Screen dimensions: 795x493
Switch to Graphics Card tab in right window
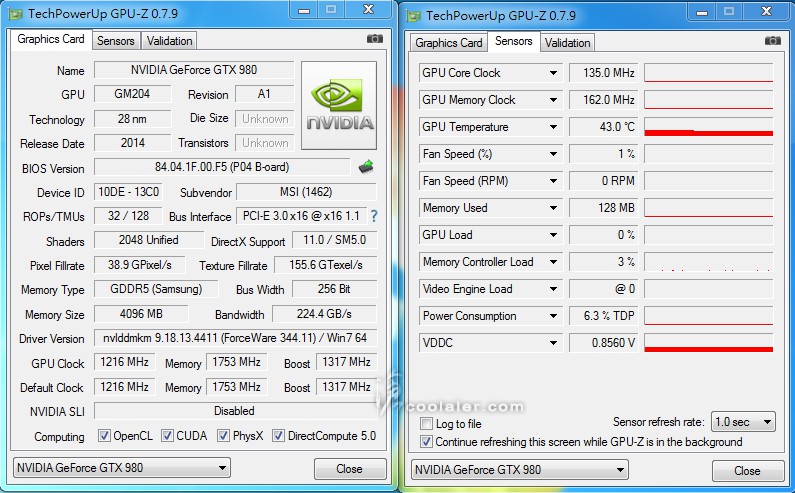click(449, 43)
